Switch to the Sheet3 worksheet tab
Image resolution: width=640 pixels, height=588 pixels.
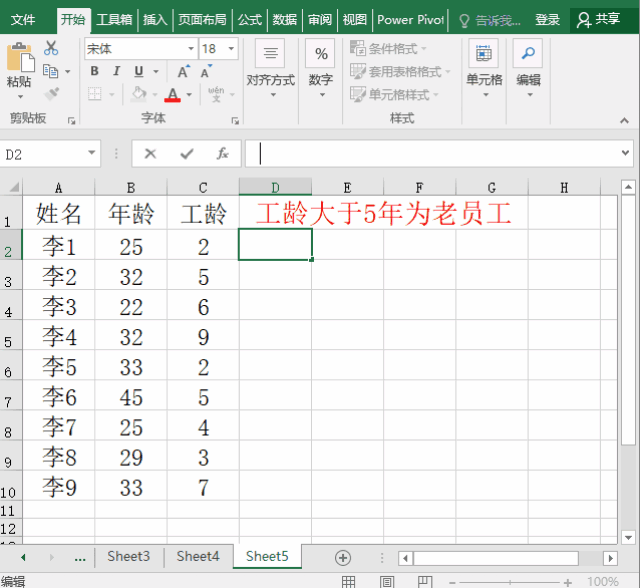click(x=129, y=556)
